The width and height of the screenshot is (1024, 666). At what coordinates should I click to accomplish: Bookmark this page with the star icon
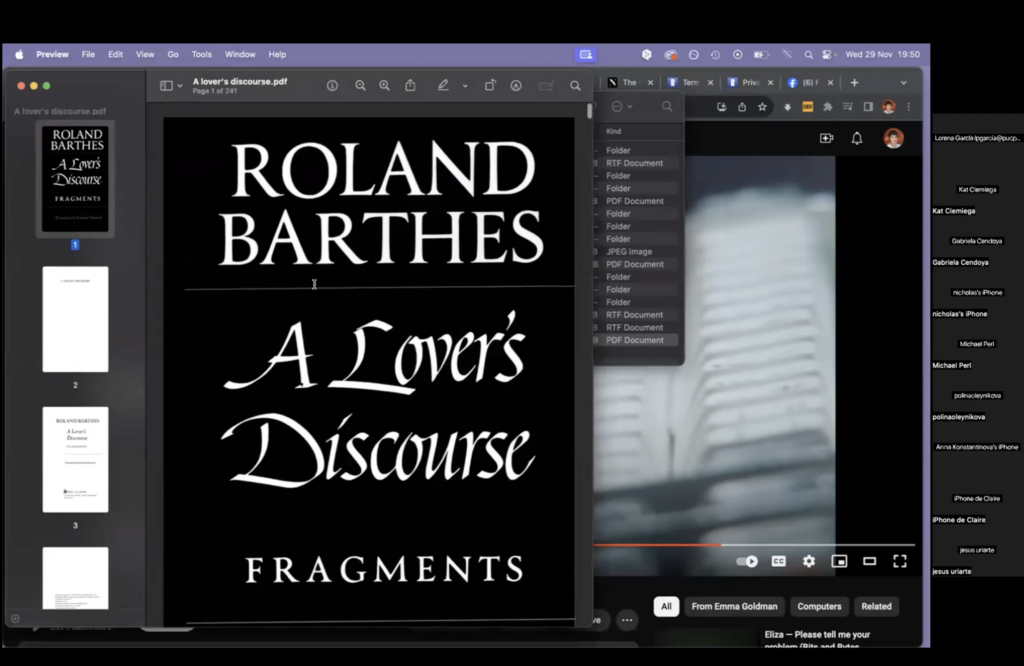point(762,107)
